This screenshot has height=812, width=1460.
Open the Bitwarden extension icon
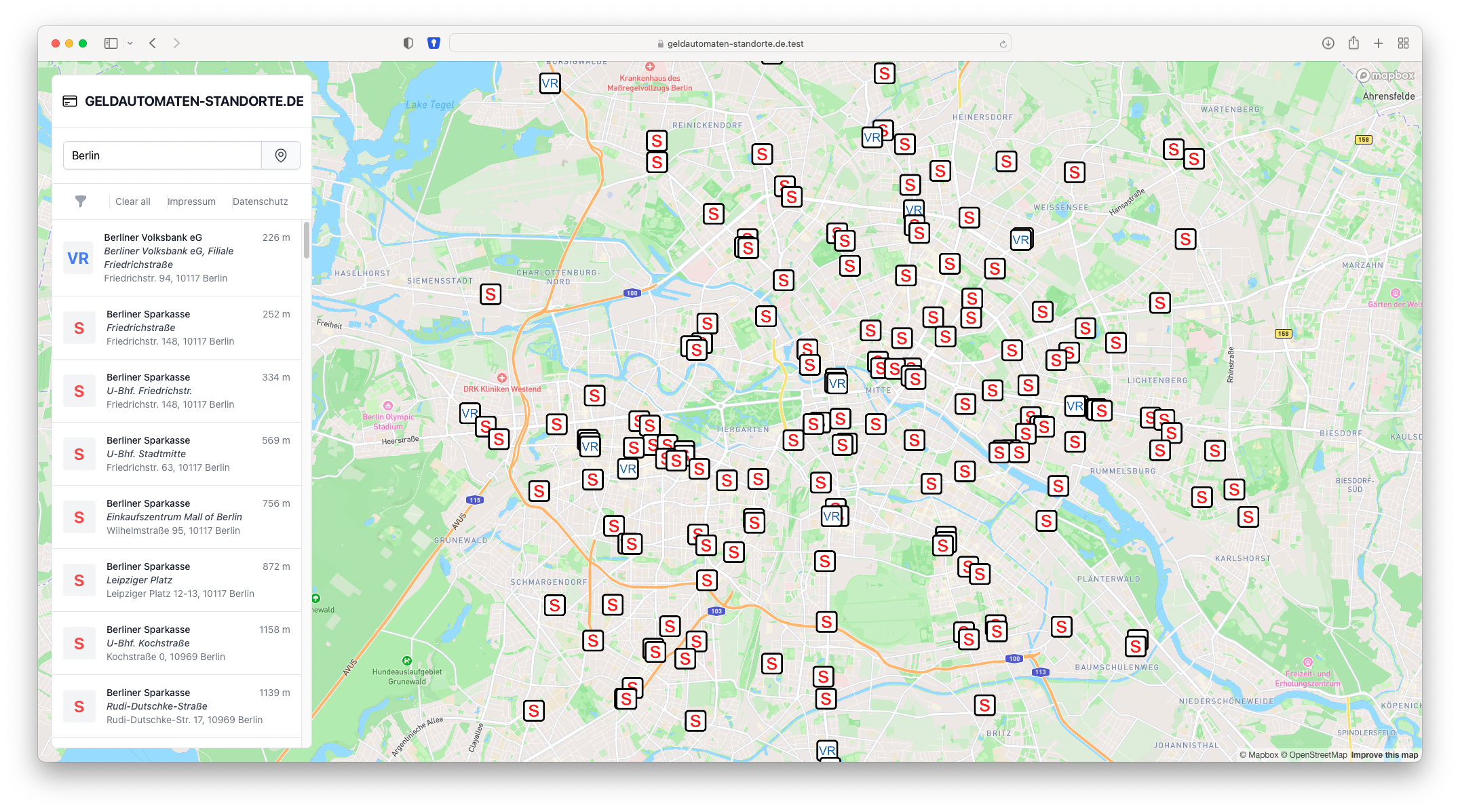point(434,43)
